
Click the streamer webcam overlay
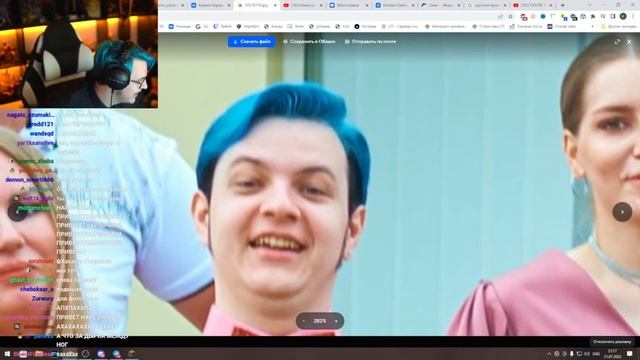[79, 54]
